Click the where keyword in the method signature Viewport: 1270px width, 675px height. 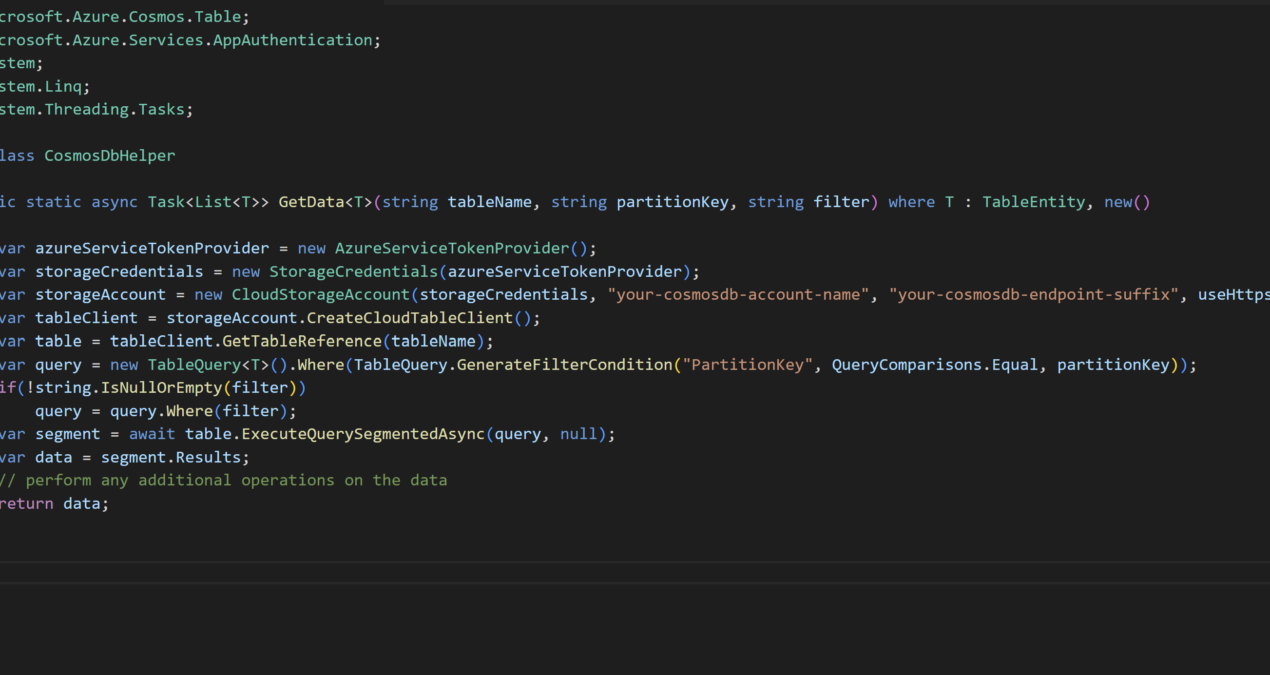coord(911,202)
